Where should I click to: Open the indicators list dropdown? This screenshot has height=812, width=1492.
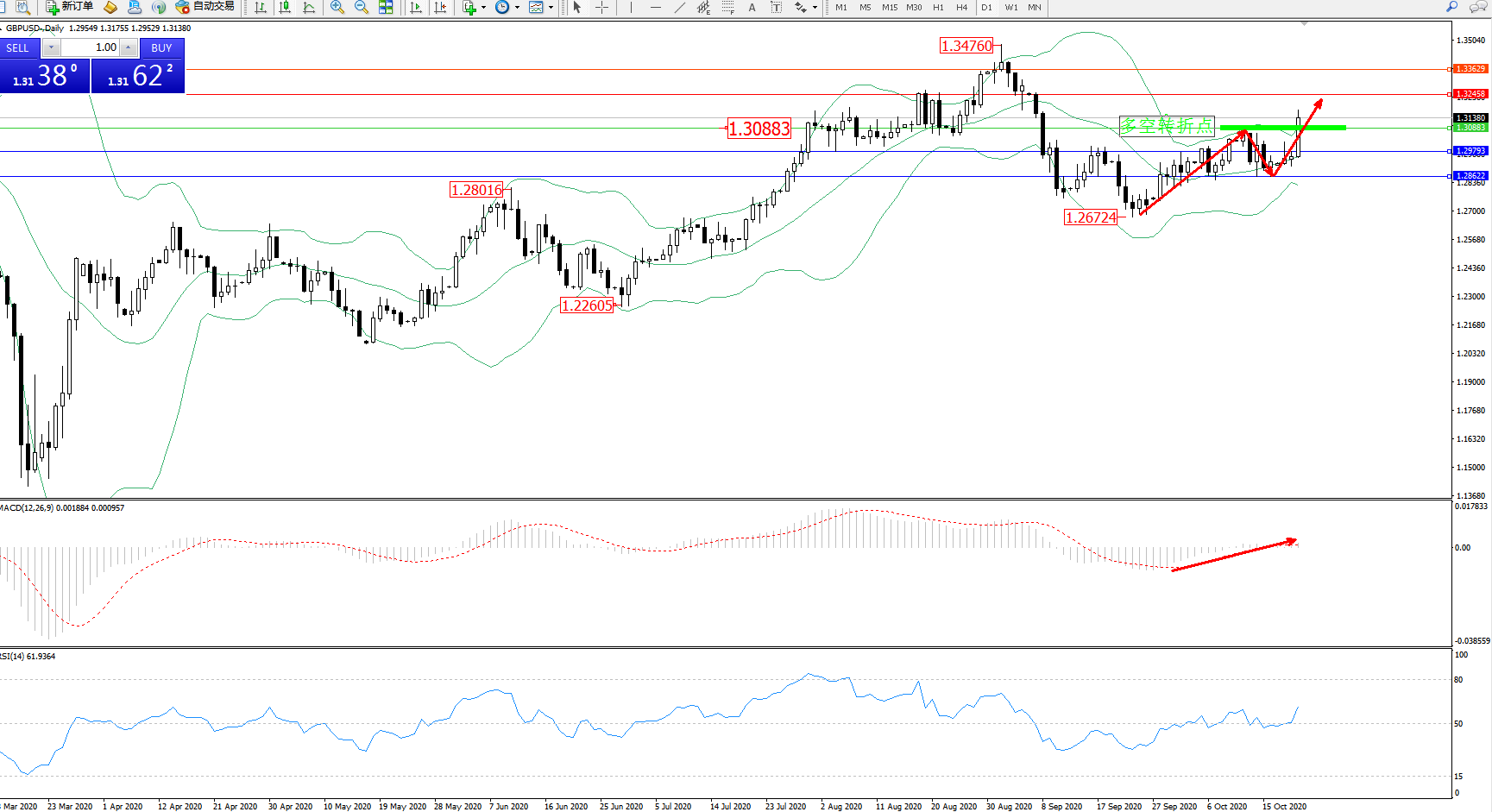pyautogui.click(x=482, y=7)
